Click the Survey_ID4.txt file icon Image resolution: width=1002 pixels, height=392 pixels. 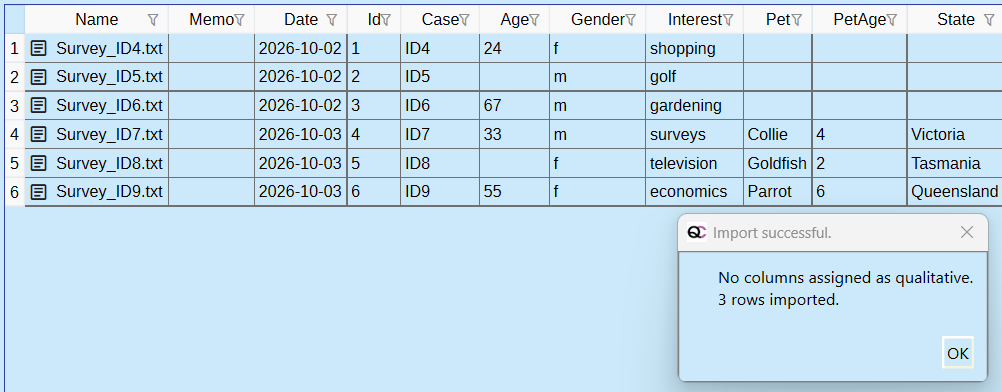pyautogui.click(x=39, y=48)
